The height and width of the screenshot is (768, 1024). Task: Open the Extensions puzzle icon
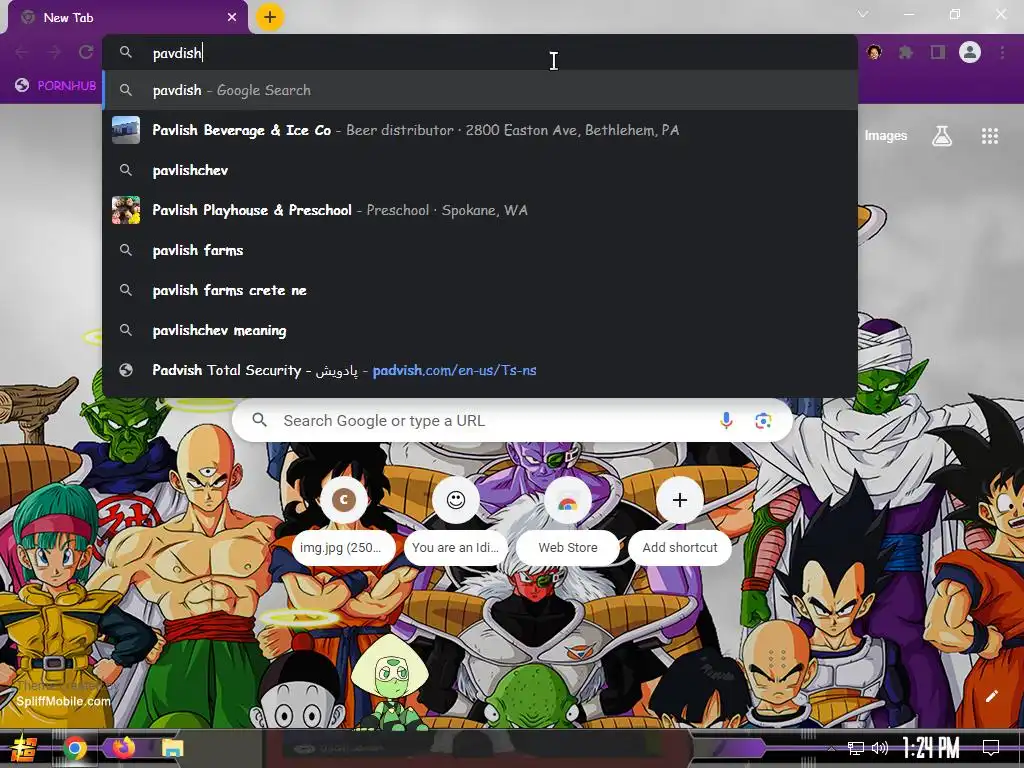pyautogui.click(x=906, y=52)
